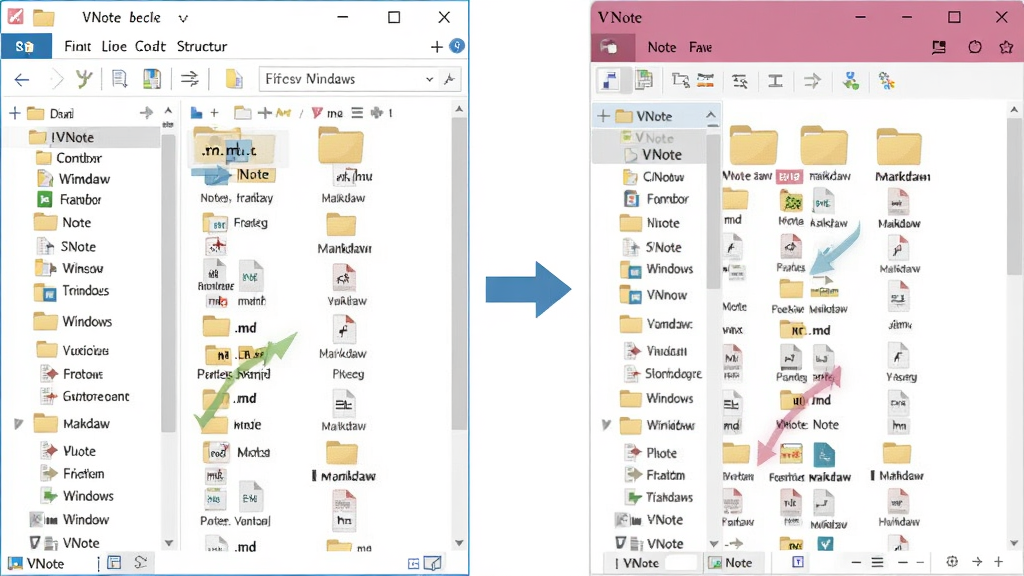Screen dimensions: 1024x576
Task: Click the pin icon right of Ffcsv Nindaws
Action: click(449, 79)
